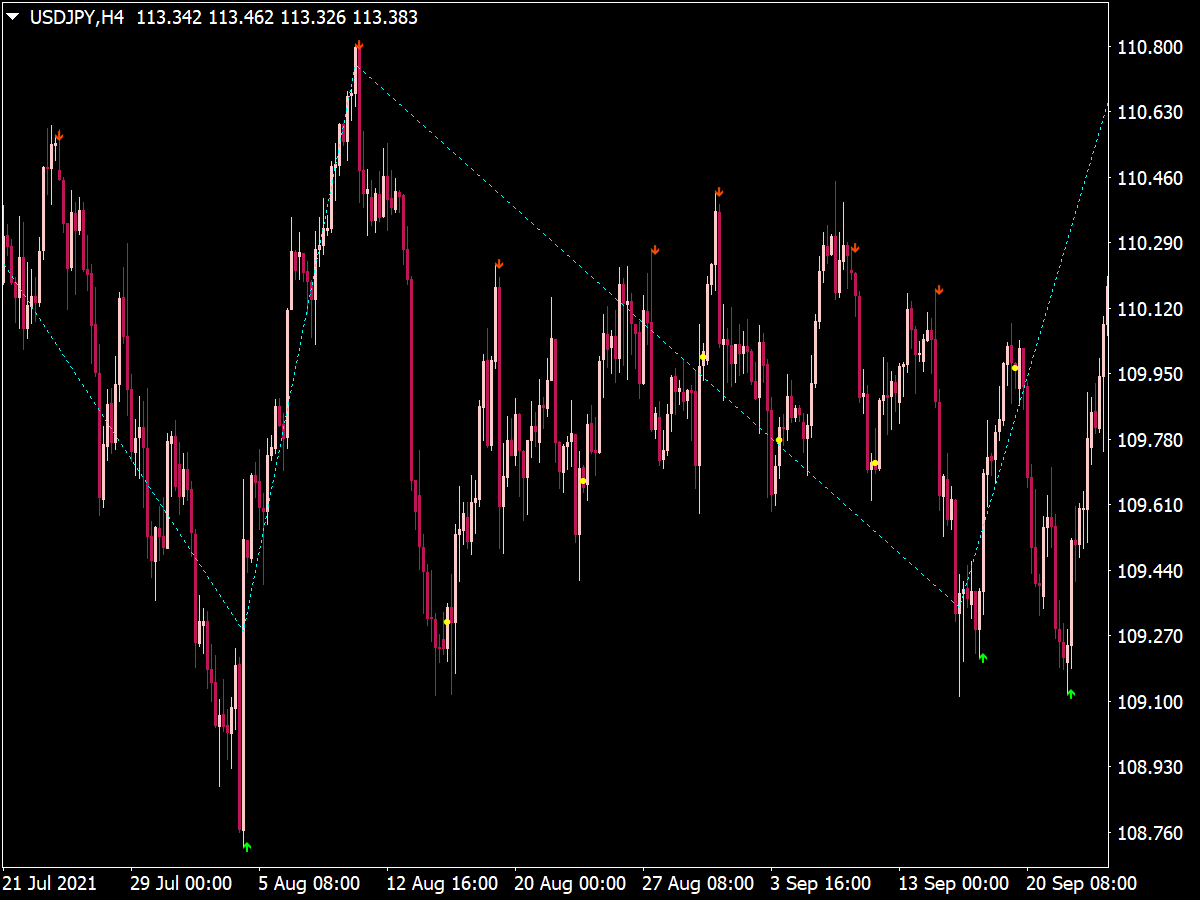The height and width of the screenshot is (900, 1200).
Task: Click the USDJPY,H4 symbol label
Action: [77, 17]
